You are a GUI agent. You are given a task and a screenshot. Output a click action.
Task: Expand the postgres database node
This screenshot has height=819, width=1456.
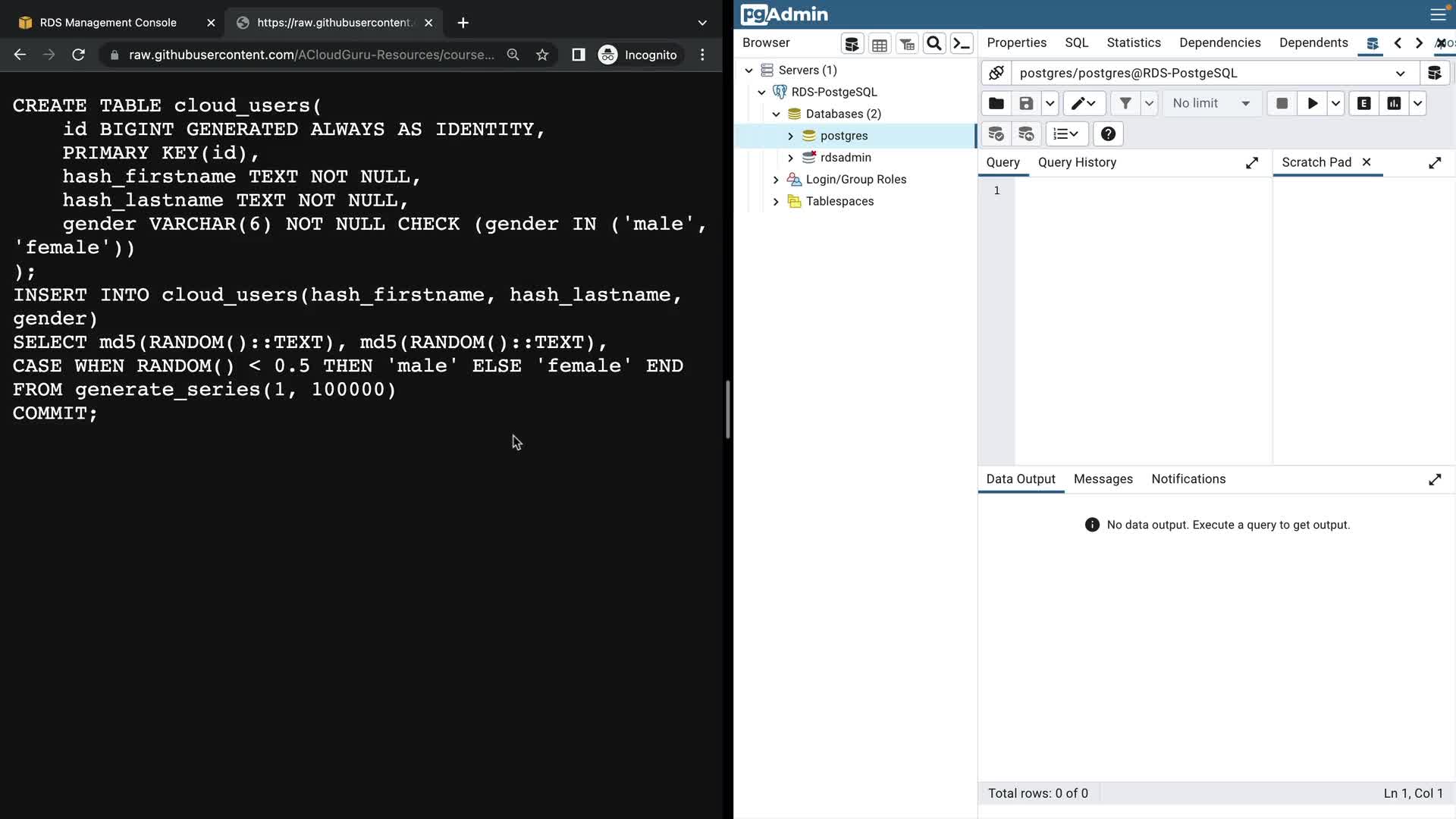click(x=790, y=136)
